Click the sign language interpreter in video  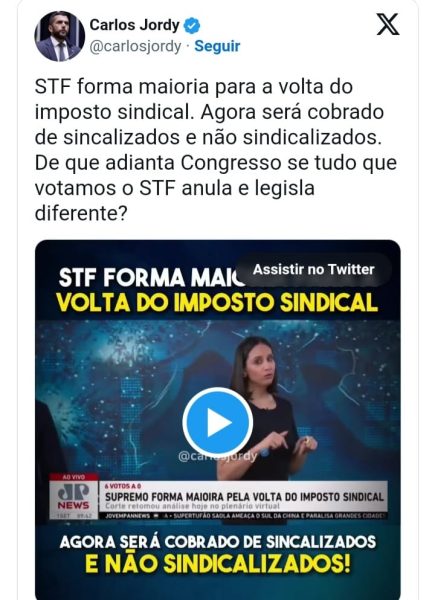[x=270, y=408]
